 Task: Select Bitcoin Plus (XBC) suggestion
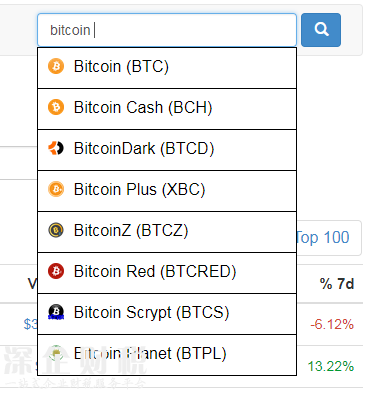pyautogui.click(x=167, y=191)
